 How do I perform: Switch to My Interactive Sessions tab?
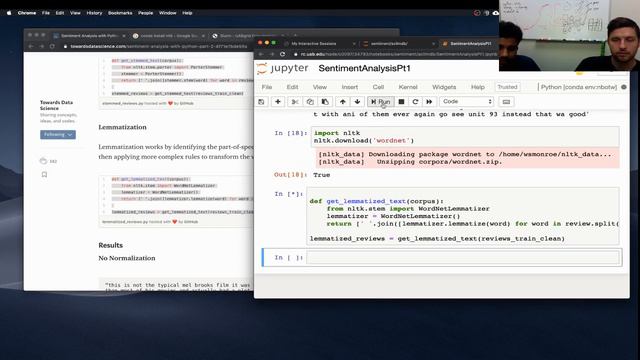tap(313, 44)
